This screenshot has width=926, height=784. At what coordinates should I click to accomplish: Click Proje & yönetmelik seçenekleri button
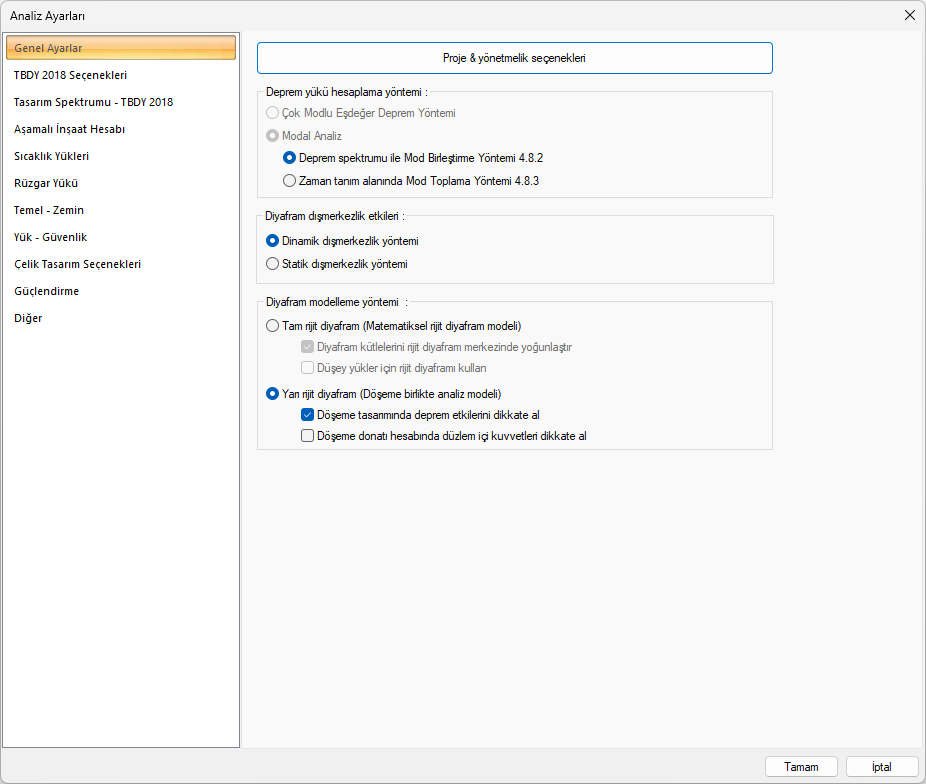(x=514, y=58)
